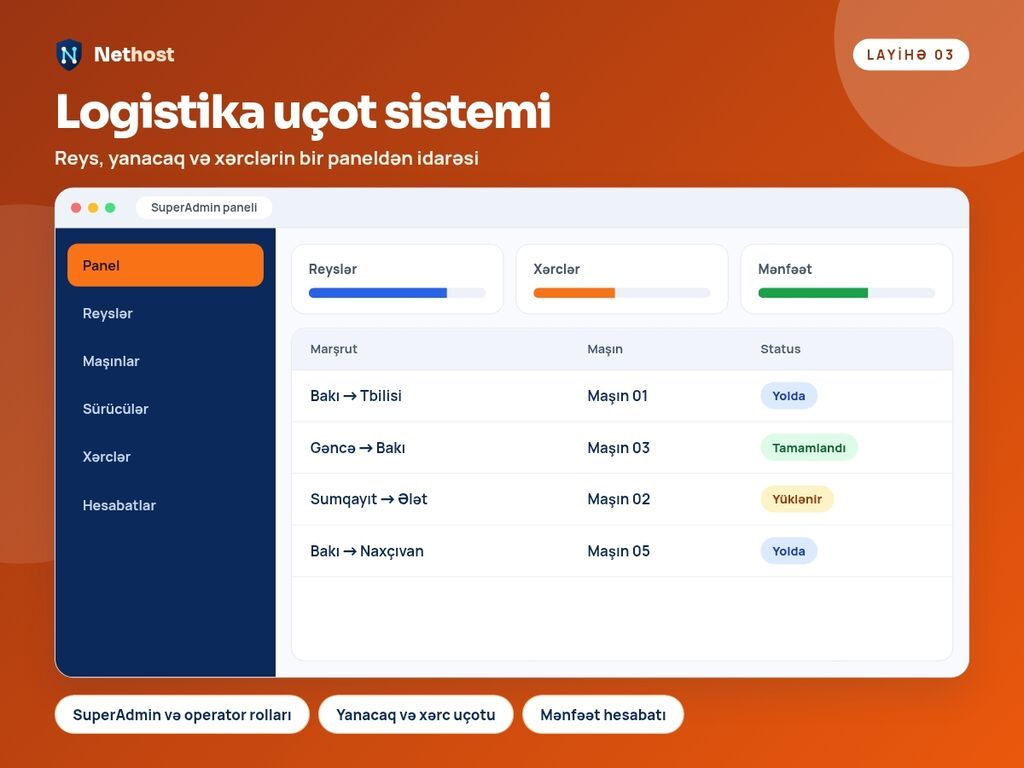
Task: Click the Maşın 03 cell
Action: coord(618,448)
